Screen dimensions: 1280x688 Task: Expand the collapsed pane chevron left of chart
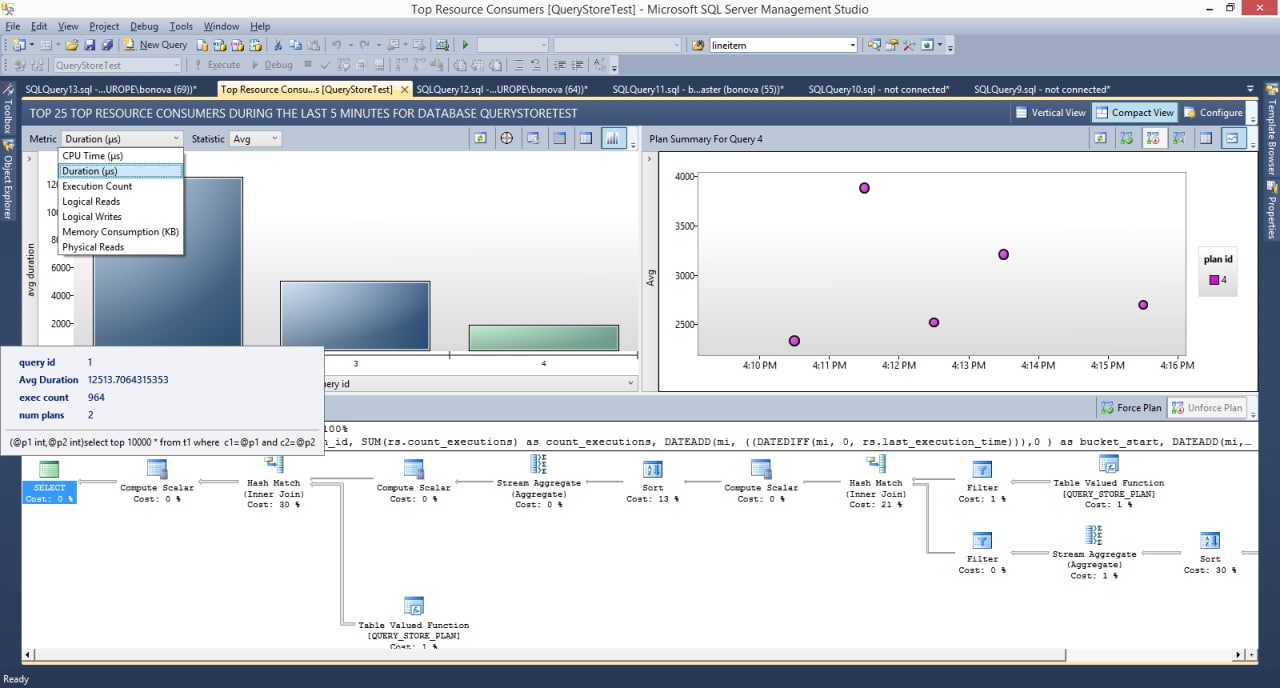pos(29,158)
